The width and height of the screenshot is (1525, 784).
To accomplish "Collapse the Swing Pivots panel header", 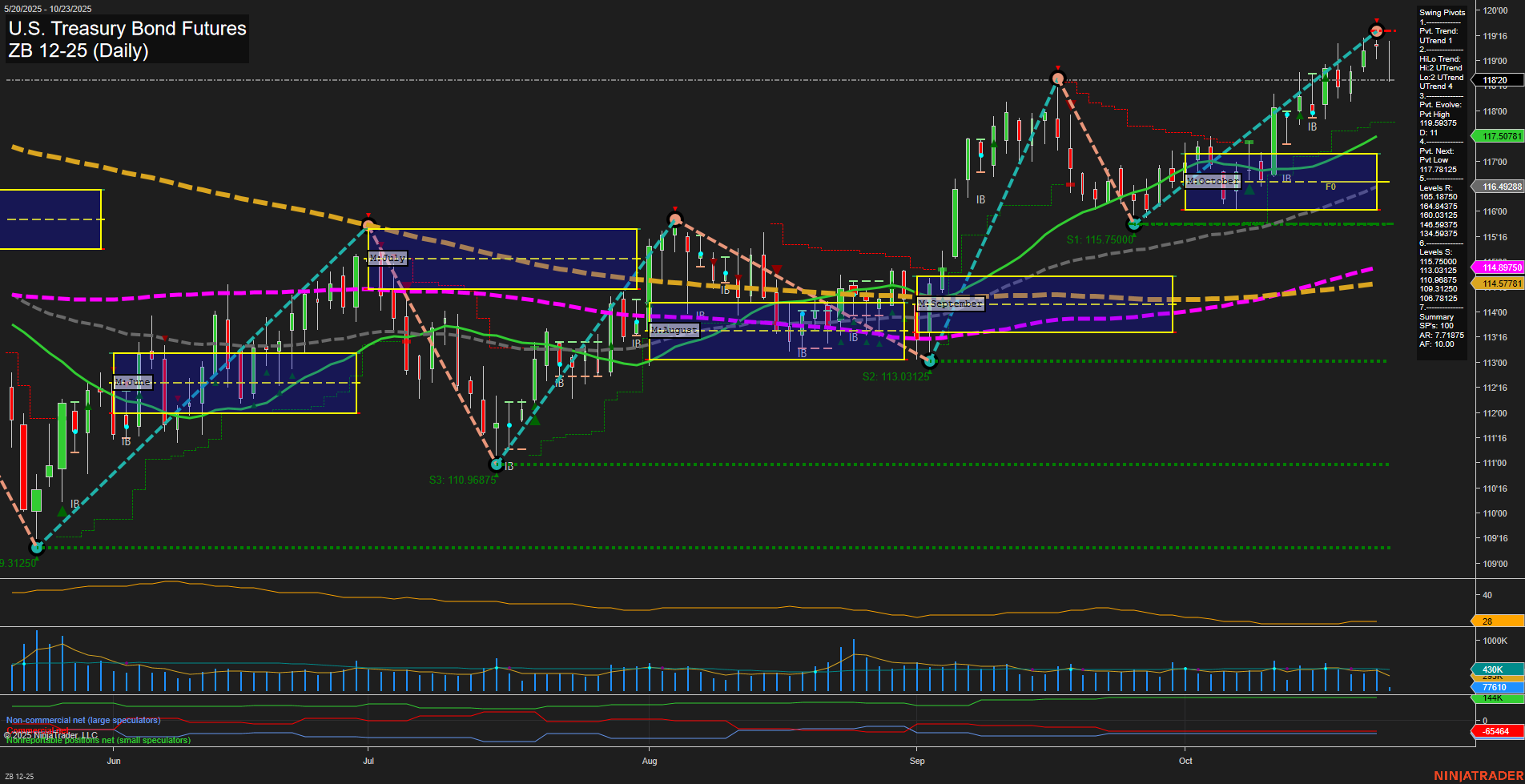I will [1441, 12].
